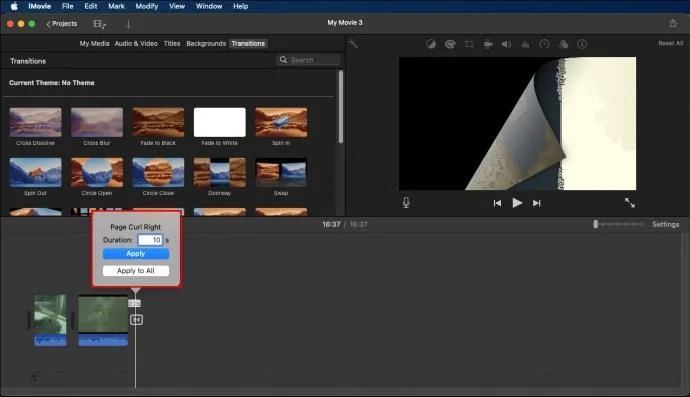Click Apply to All in the popup

coord(136,271)
